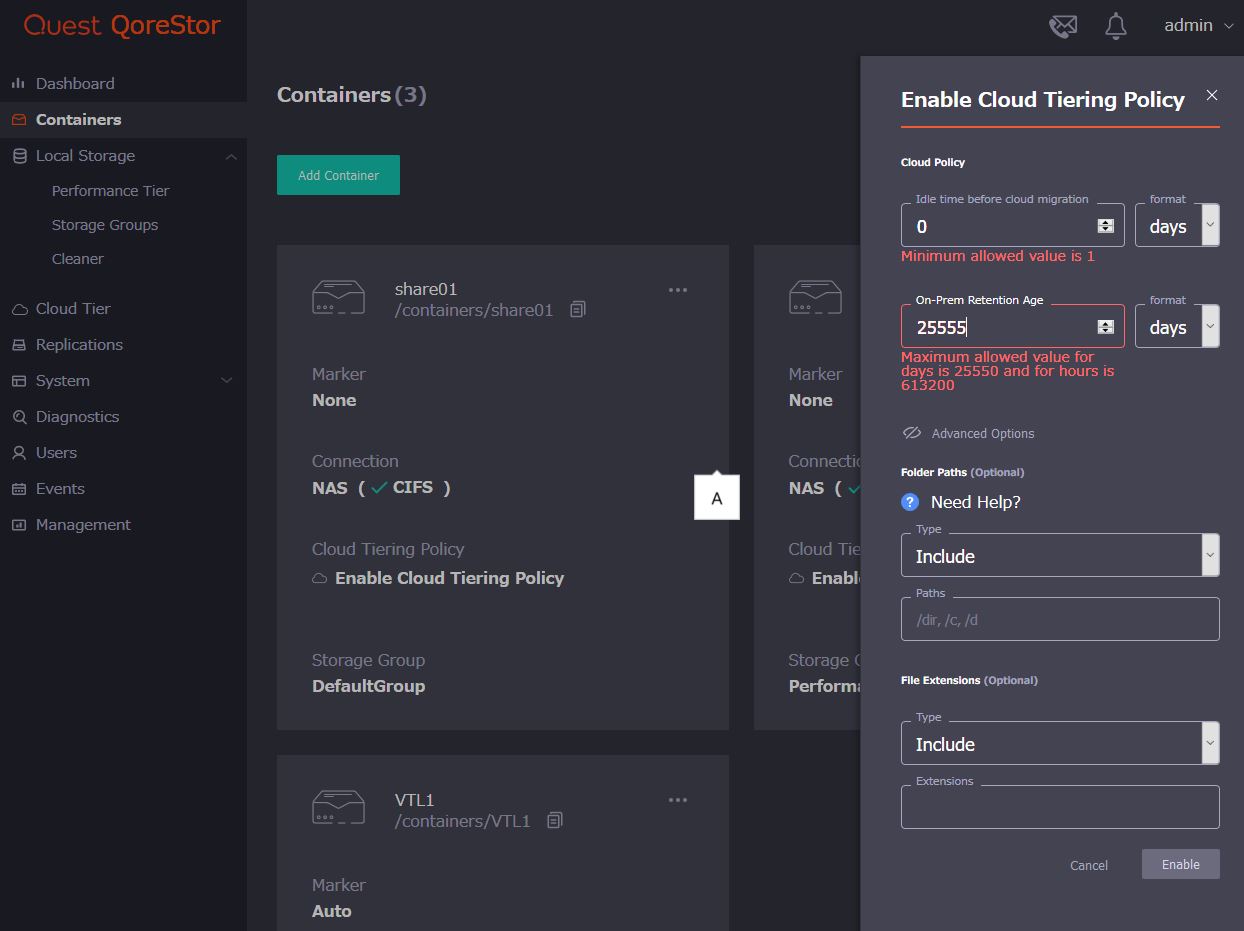Open the support mail-phone icon in header
This screenshot has height=931, width=1244.
pyautogui.click(x=1063, y=26)
